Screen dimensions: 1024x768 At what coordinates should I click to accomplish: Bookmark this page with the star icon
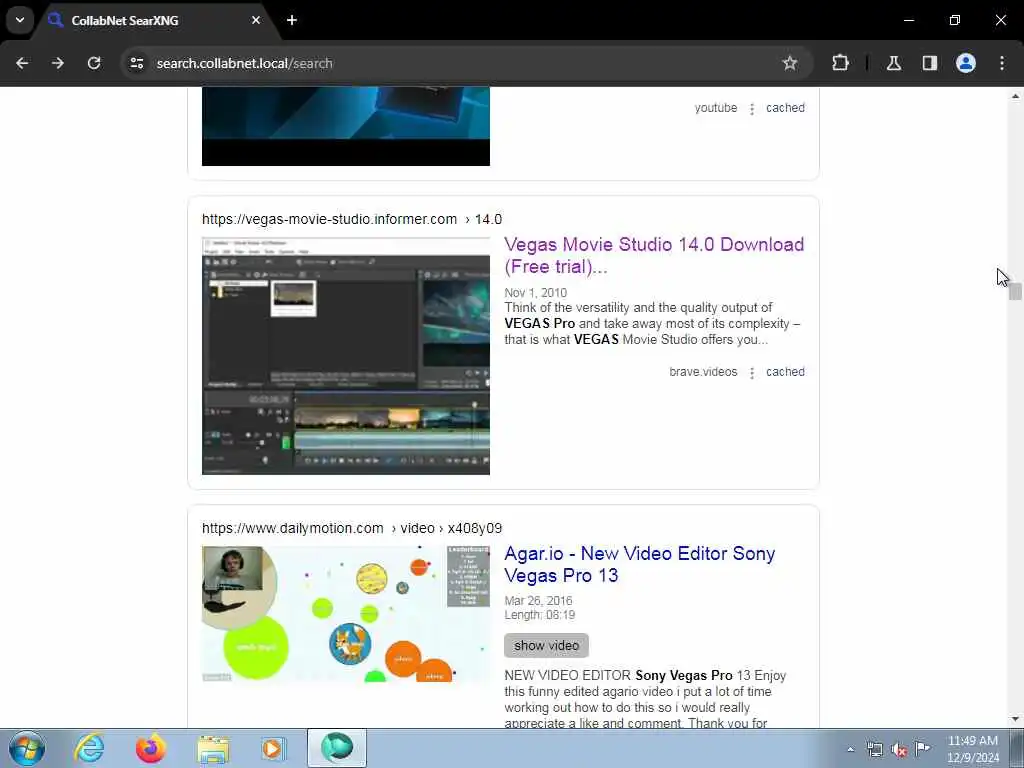click(x=790, y=63)
